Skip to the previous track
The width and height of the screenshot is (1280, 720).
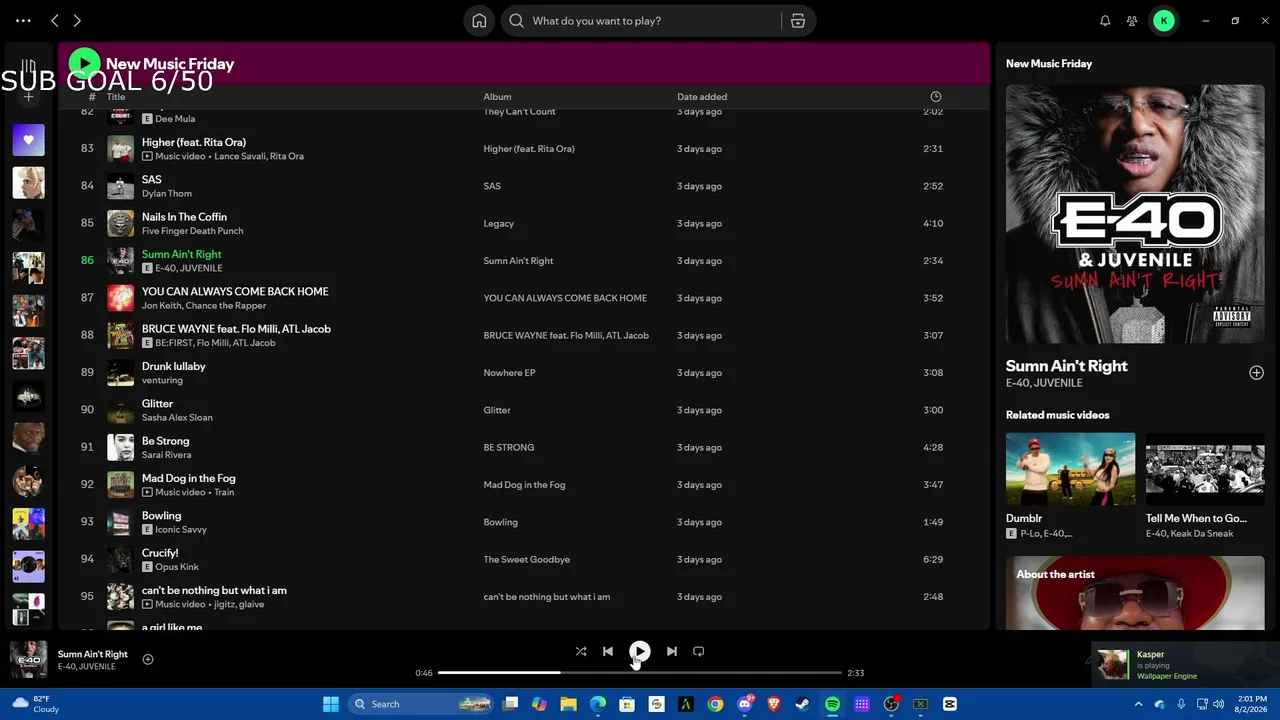click(608, 651)
